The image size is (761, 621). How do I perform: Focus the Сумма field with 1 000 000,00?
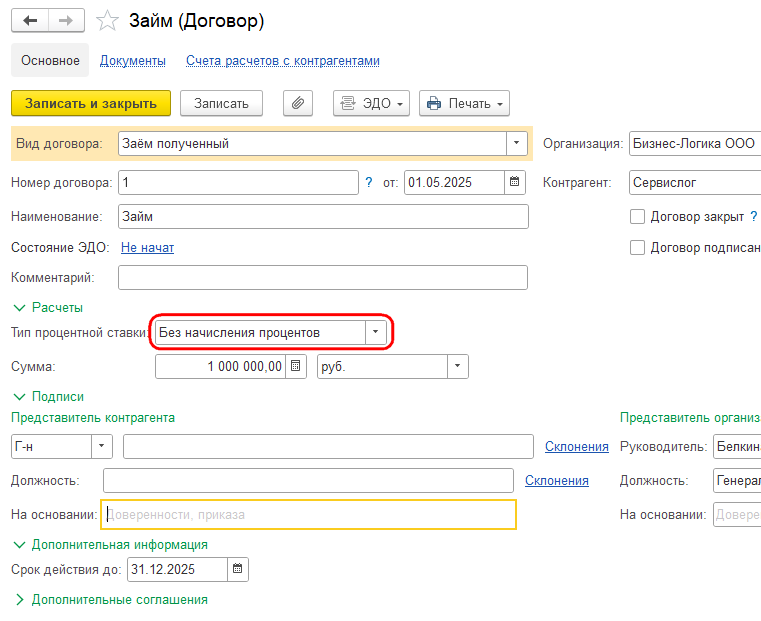click(220, 366)
